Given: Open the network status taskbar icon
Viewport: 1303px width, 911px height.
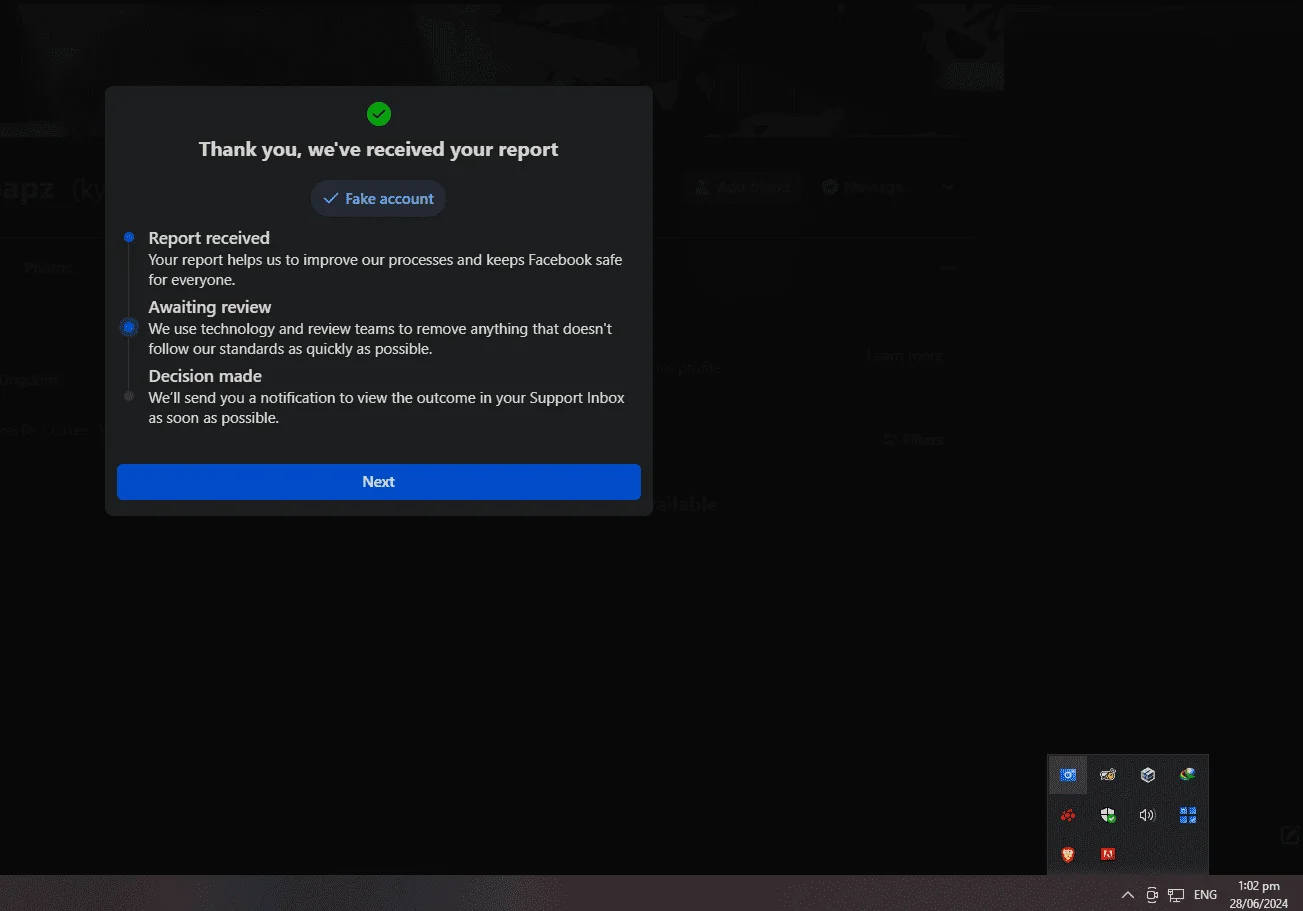Looking at the screenshot, I should pyautogui.click(x=1177, y=894).
